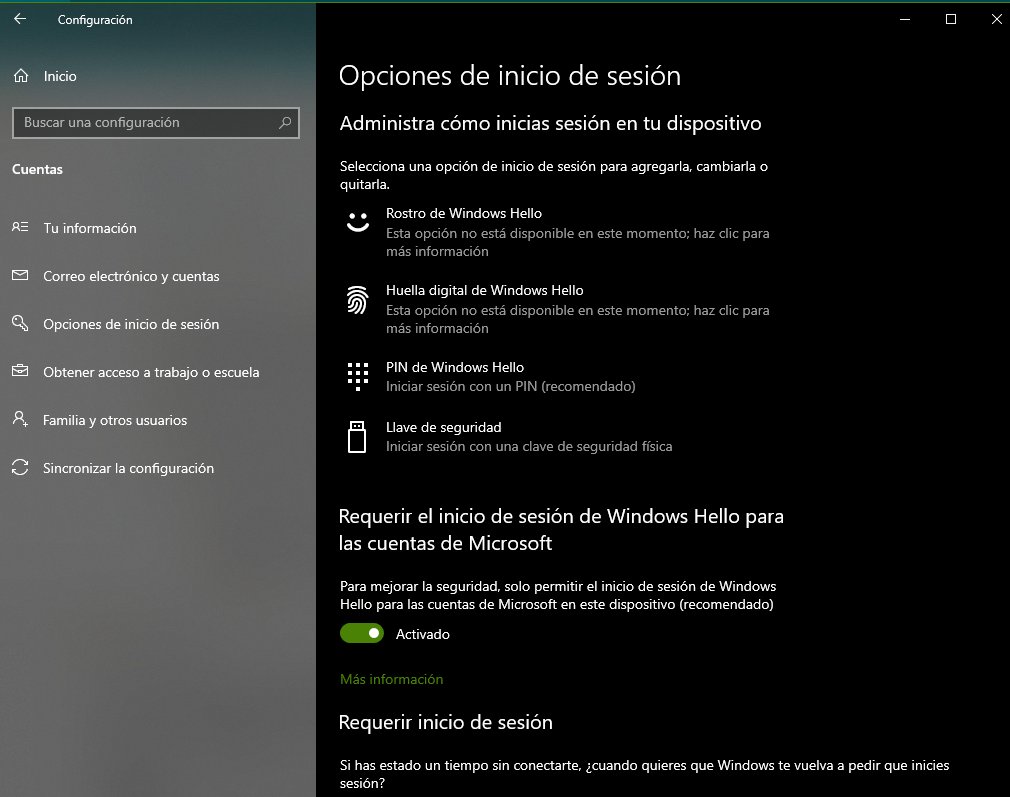This screenshot has height=797, width=1010.
Task: Close the Configuración window
Action: pos(996,19)
